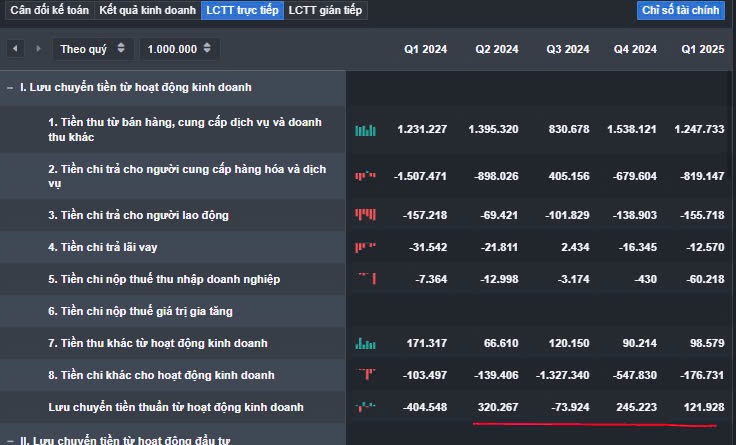Viewport: 736px width, 445px height.
Task: Click sparkline for corporate income tax row
Action: click(365, 279)
